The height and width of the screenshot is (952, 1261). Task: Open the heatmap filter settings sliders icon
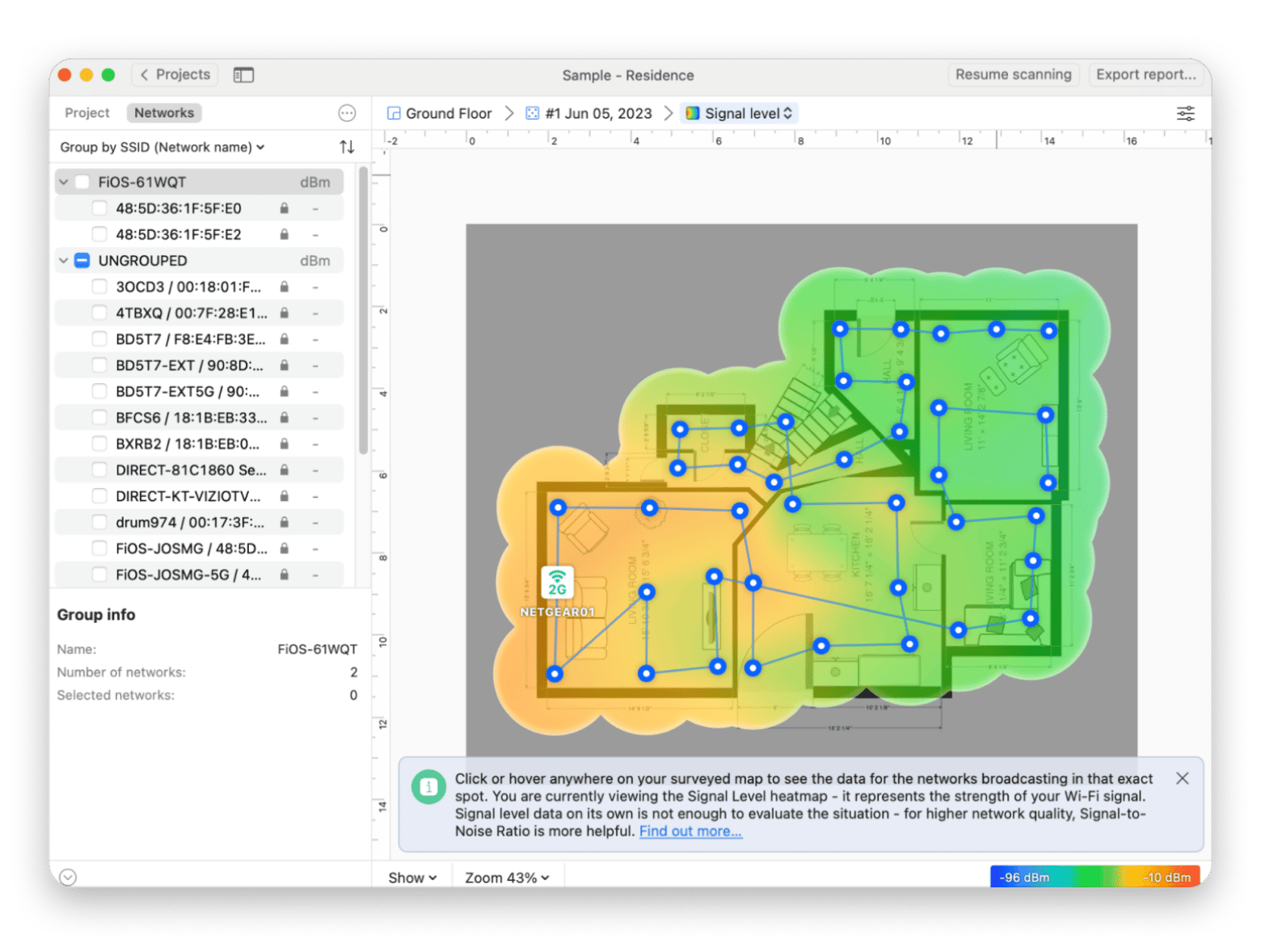(x=1185, y=113)
